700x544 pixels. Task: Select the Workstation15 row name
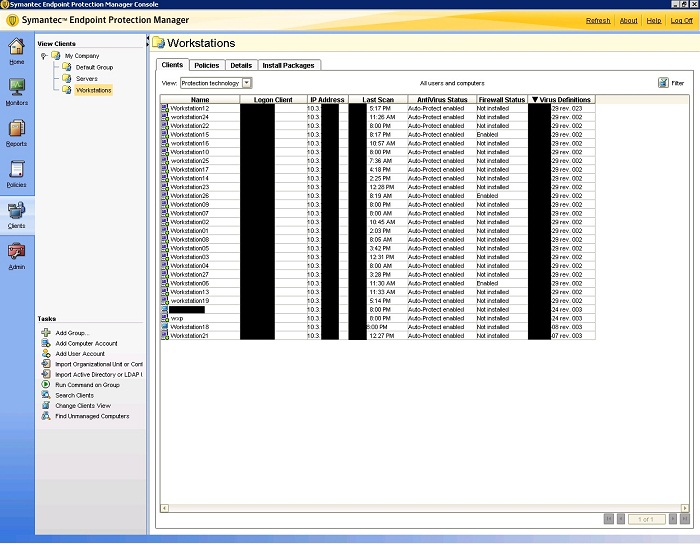click(x=190, y=134)
